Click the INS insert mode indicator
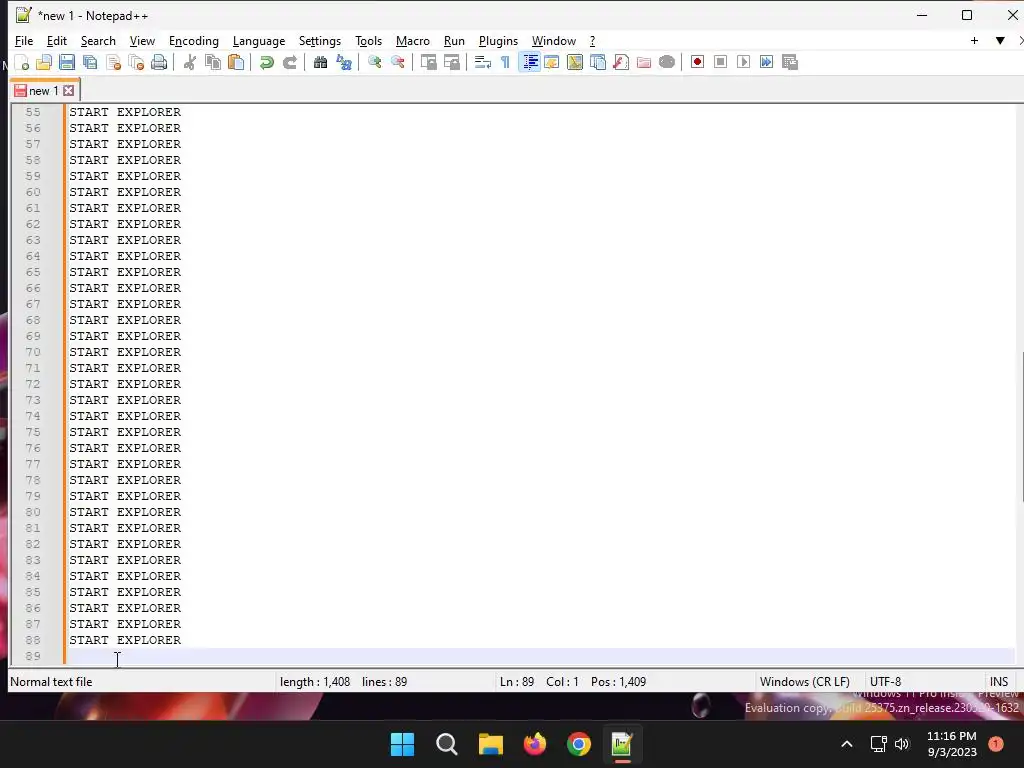 (999, 682)
